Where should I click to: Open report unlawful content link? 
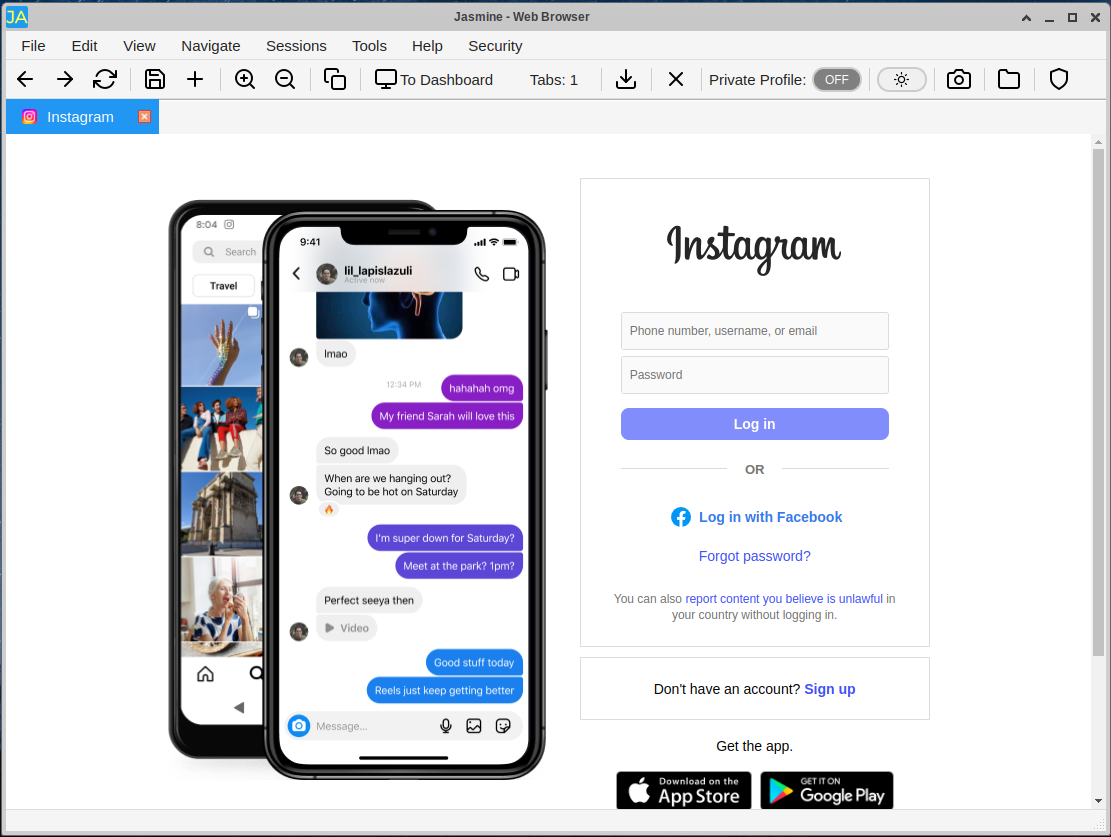(x=784, y=599)
